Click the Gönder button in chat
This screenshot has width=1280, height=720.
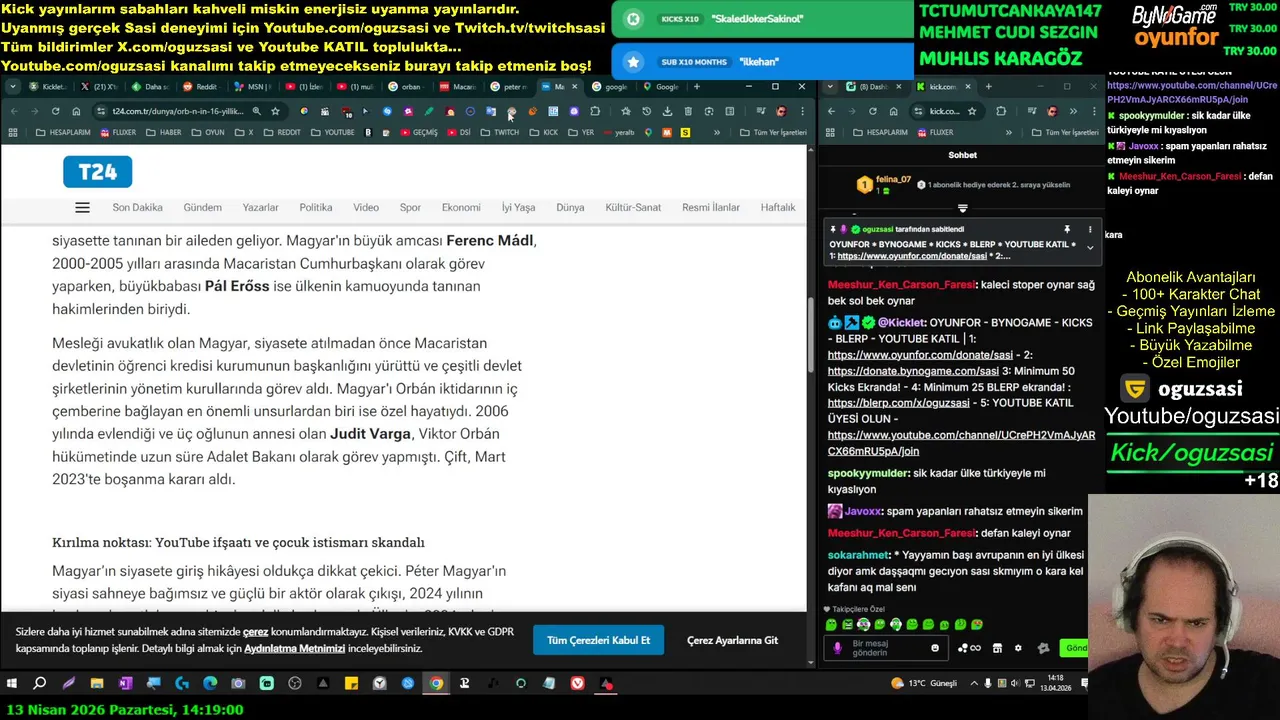(1076, 648)
